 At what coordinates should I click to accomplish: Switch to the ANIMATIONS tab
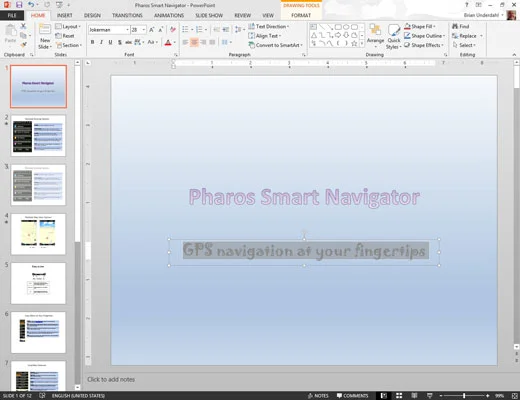pos(169,15)
